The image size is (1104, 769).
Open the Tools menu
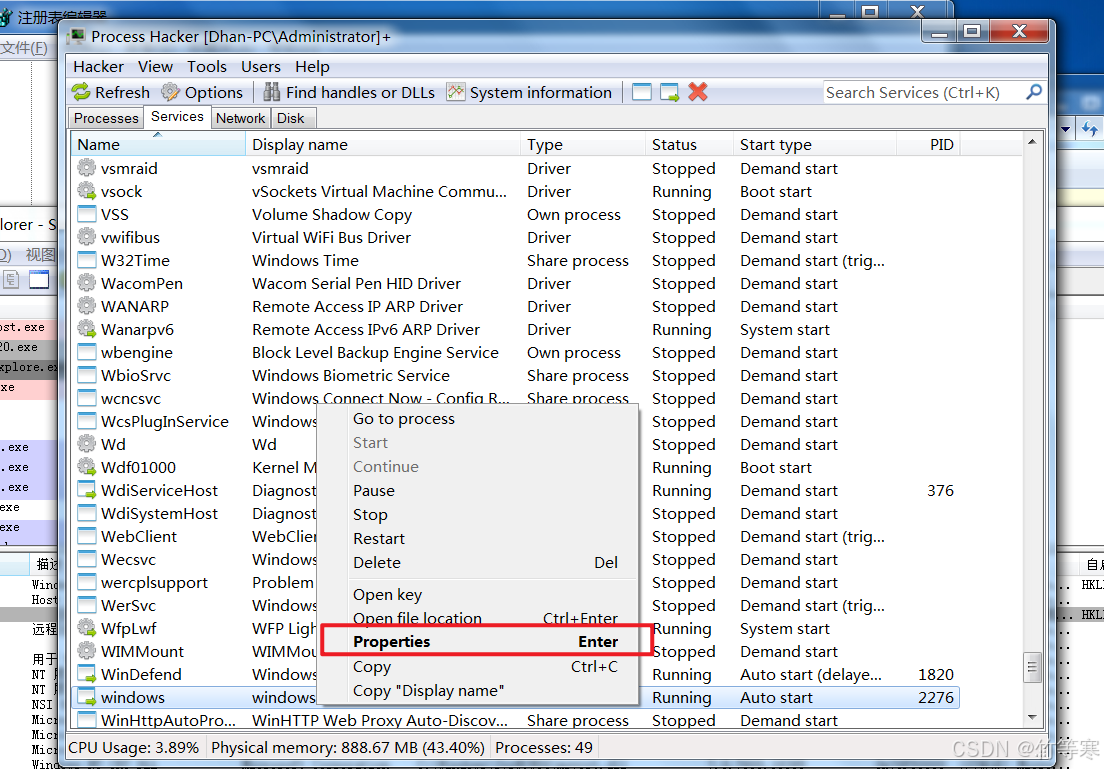tap(206, 67)
